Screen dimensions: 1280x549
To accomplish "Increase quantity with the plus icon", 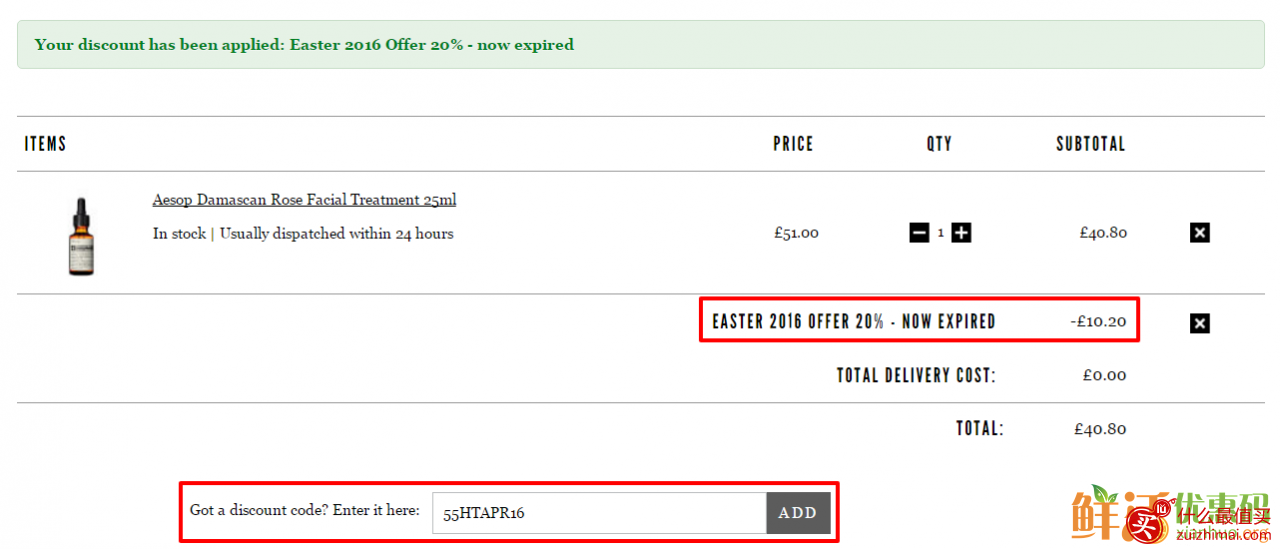I will 961,233.
